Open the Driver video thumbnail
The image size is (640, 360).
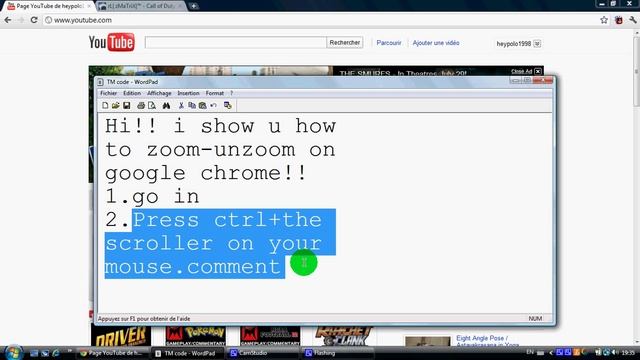click(x=121, y=336)
